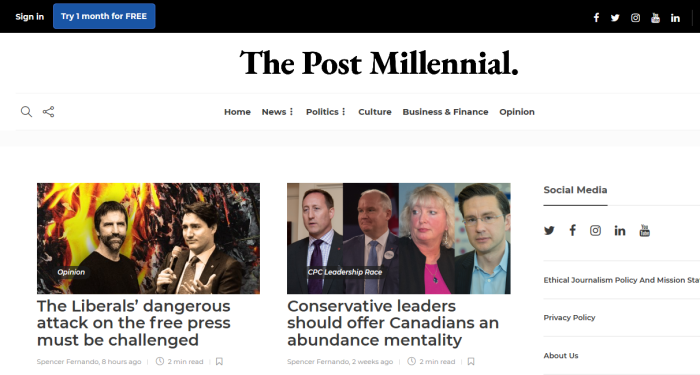Viewport: 700px width, 375px height.
Task: Open YouTube icon in top black bar
Action: [655, 18]
